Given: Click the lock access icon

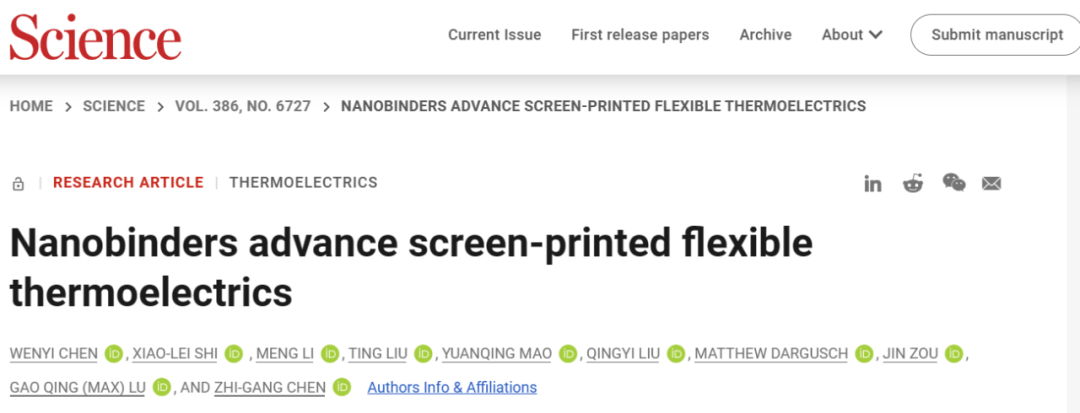Looking at the screenshot, I should [x=19, y=184].
